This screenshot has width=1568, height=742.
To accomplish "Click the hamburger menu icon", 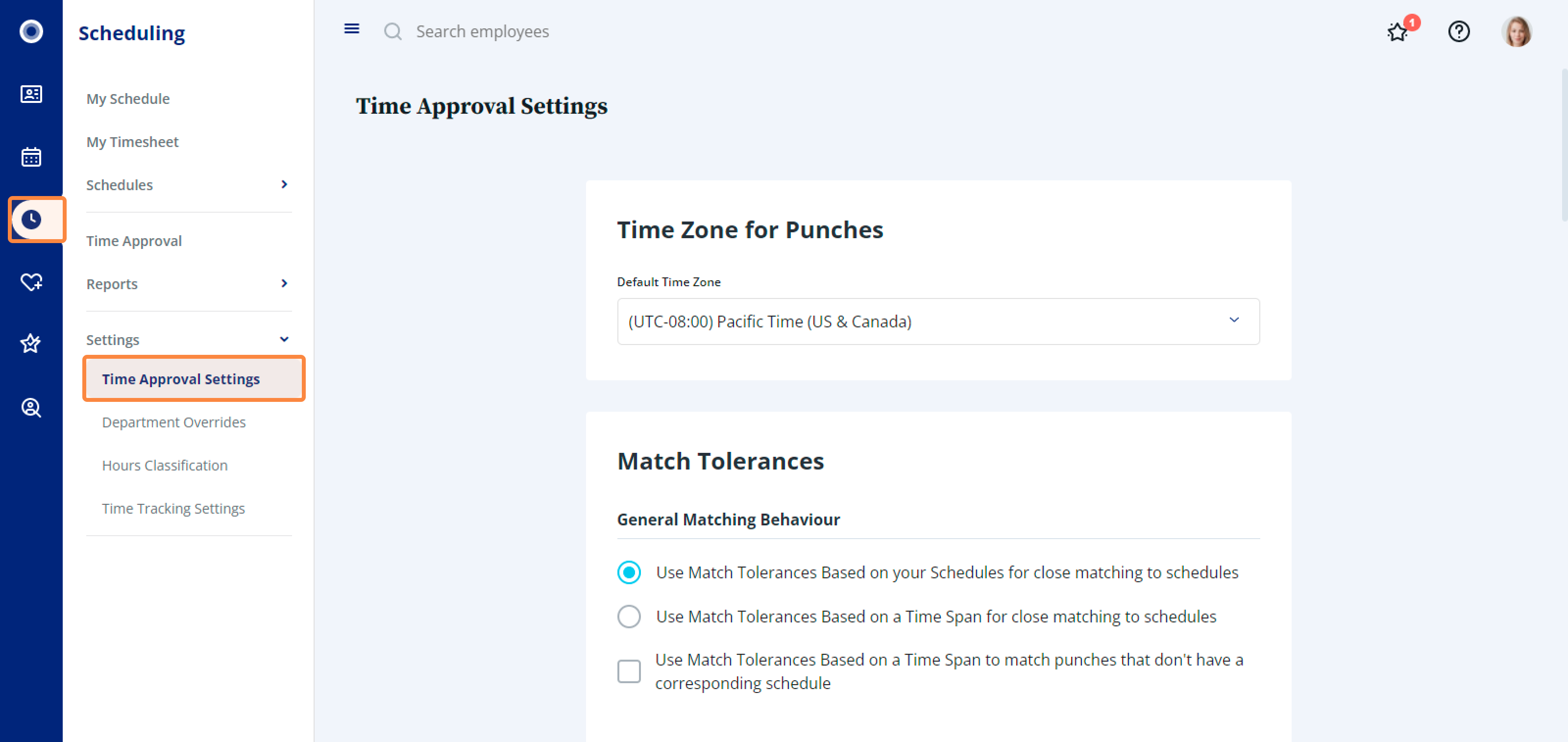I will click(x=351, y=29).
